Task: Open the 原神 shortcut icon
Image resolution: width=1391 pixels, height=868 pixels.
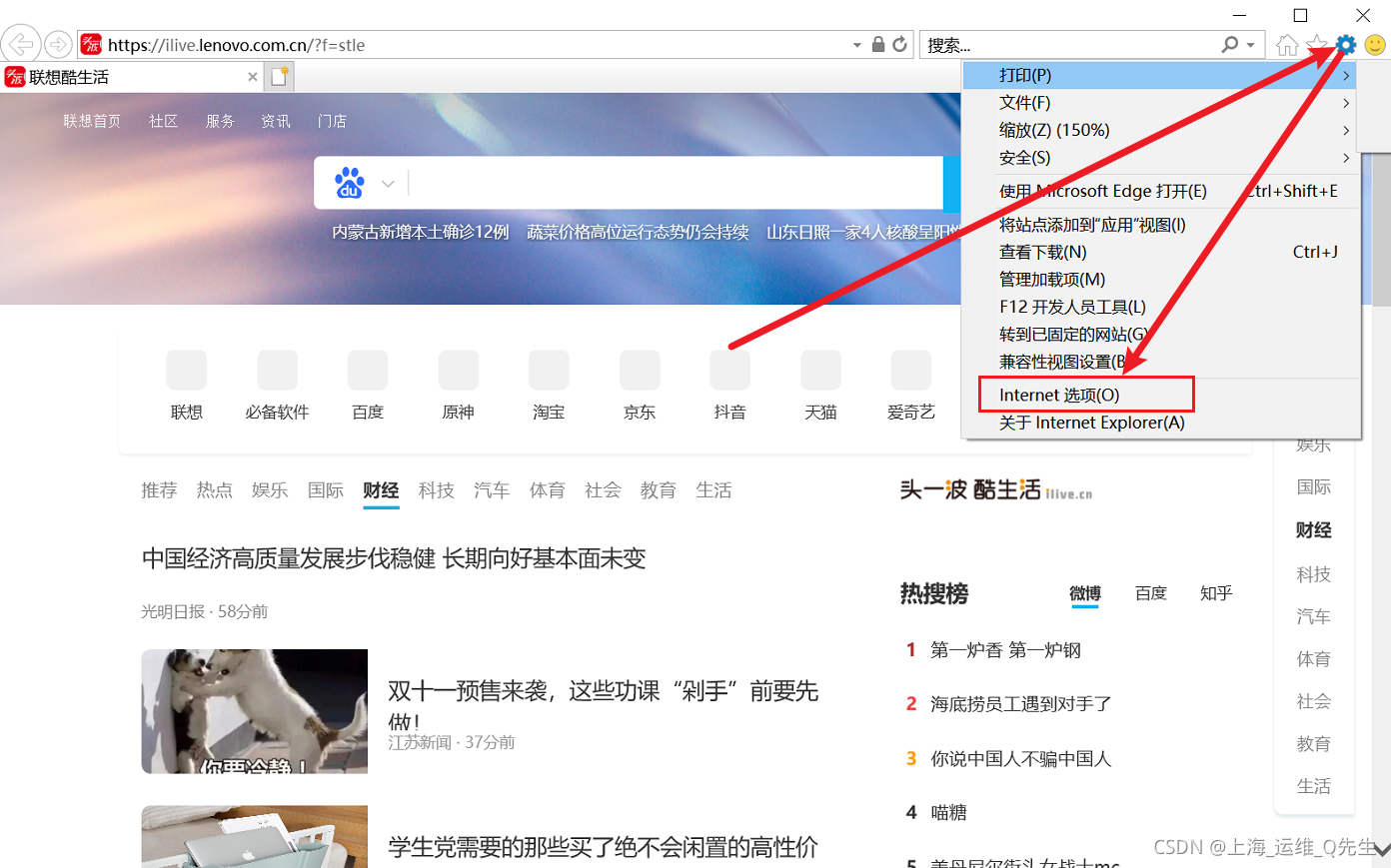Action: (459, 370)
